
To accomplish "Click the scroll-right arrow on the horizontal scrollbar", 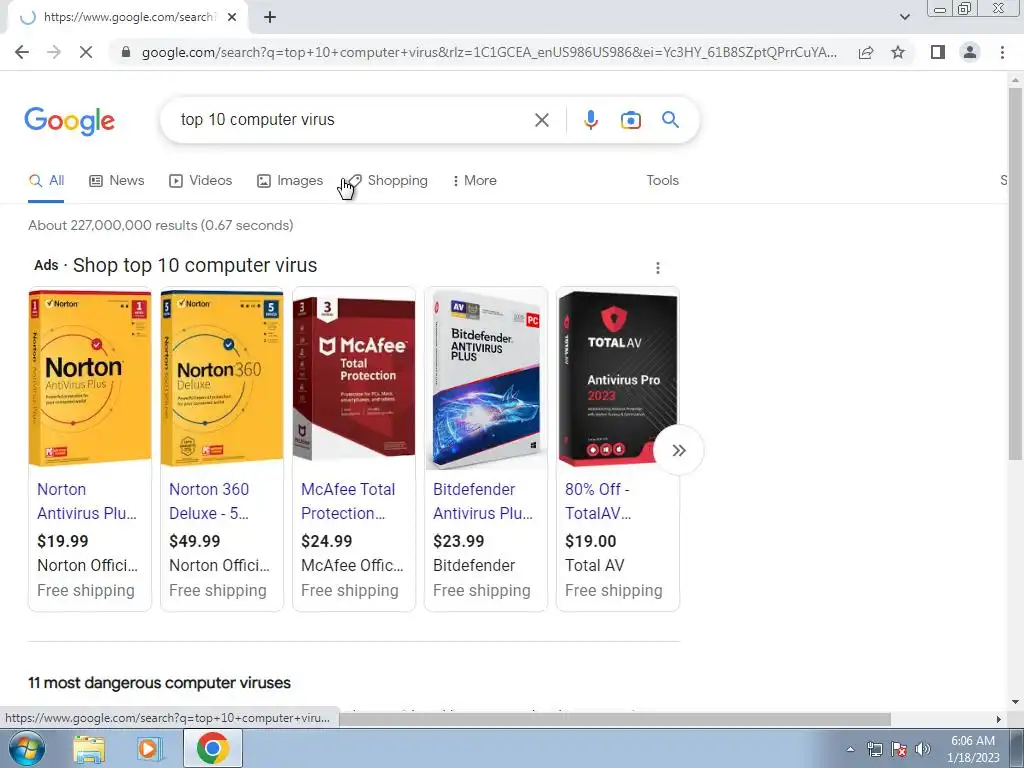I will click(999, 719).
